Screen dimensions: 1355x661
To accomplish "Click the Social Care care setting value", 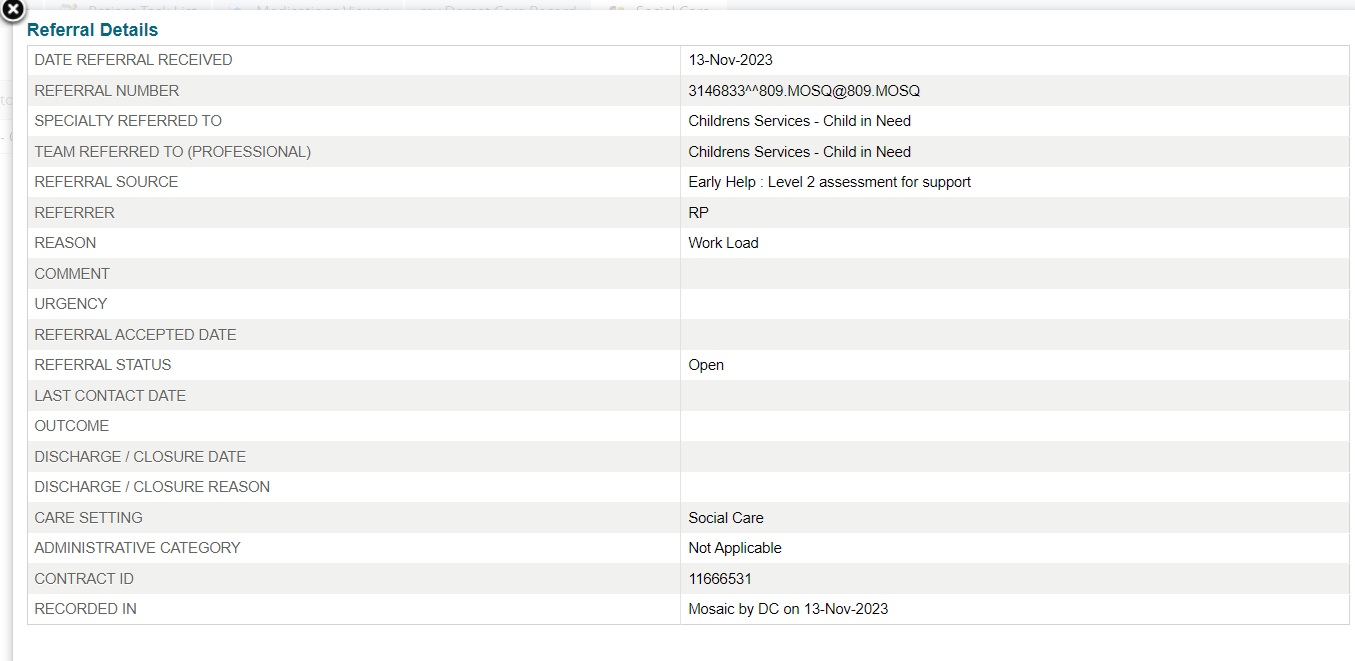I will [x=725, y=518].
